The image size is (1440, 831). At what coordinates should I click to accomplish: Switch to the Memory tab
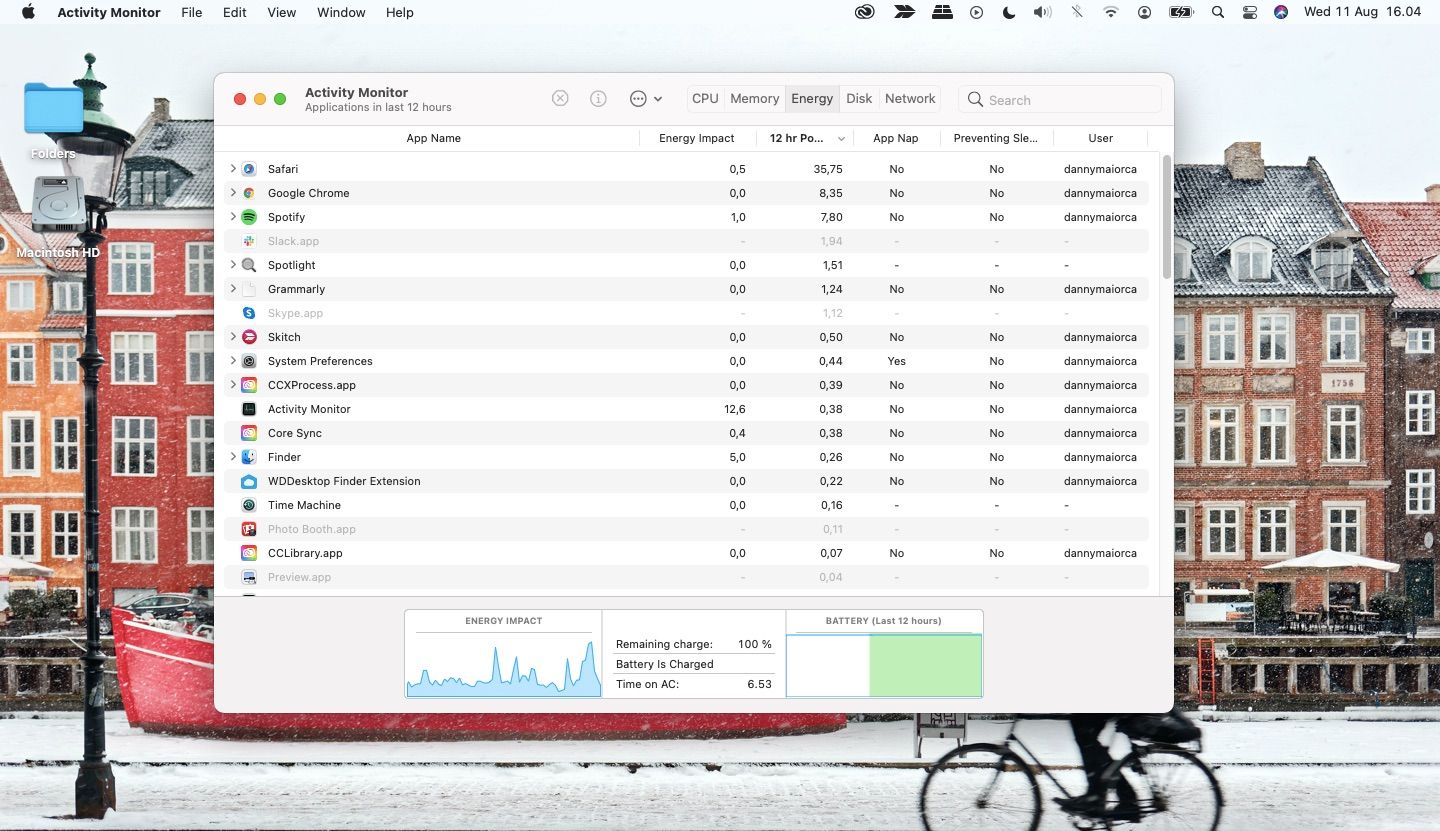tap(754, 98)
